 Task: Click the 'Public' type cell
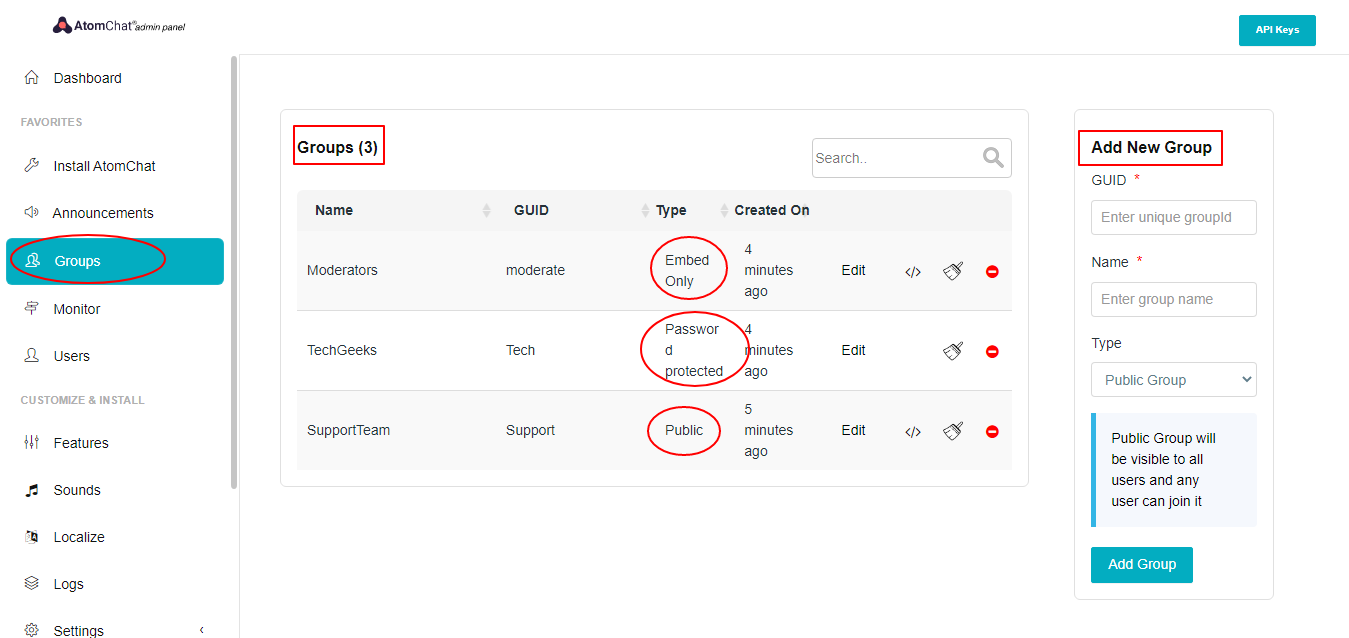684,430
